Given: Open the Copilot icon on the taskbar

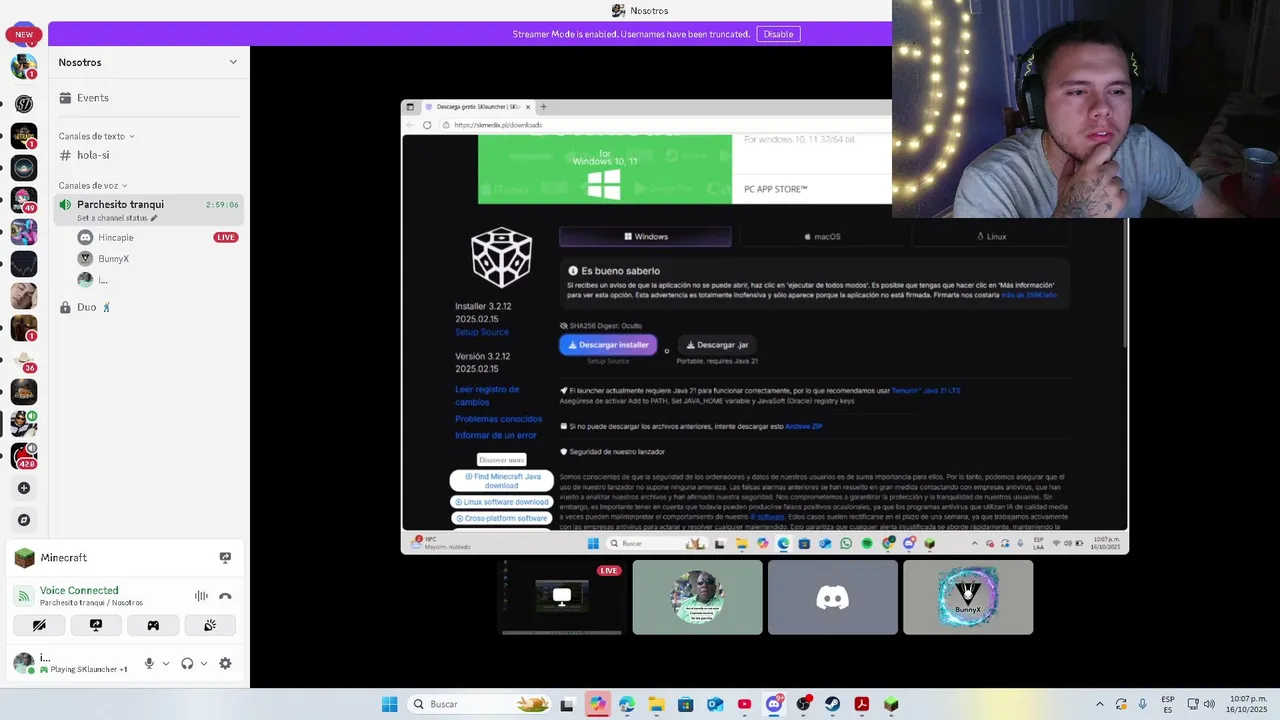Looking at the screenshot, I should pyautogui.click(x=597, y=704).
